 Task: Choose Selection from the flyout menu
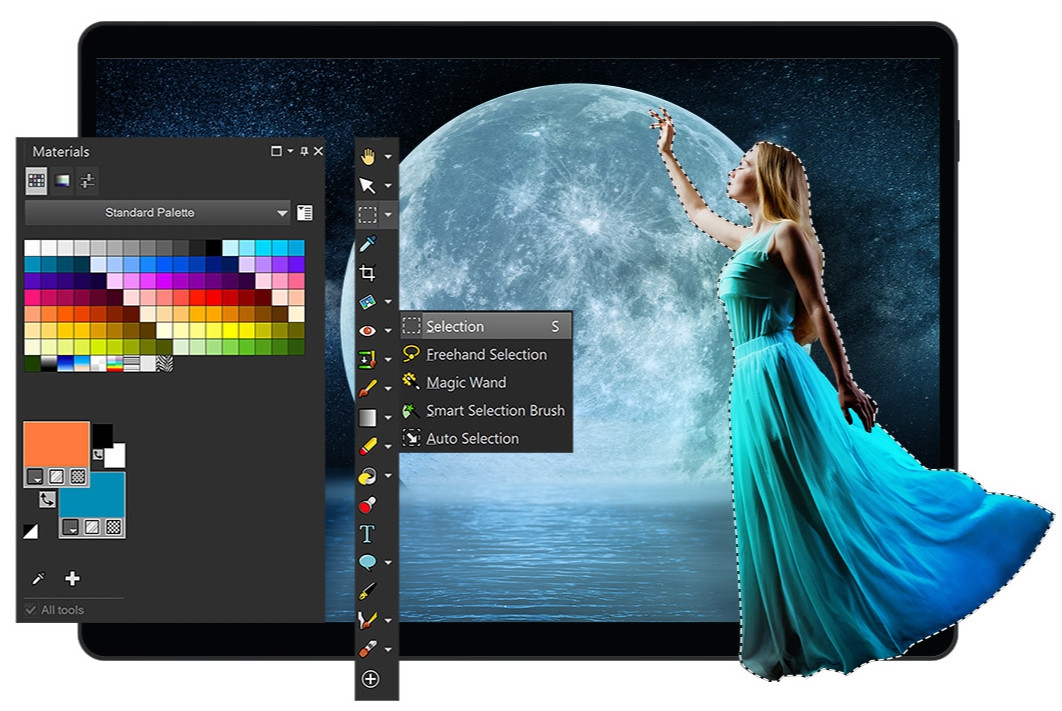(486, 326)
